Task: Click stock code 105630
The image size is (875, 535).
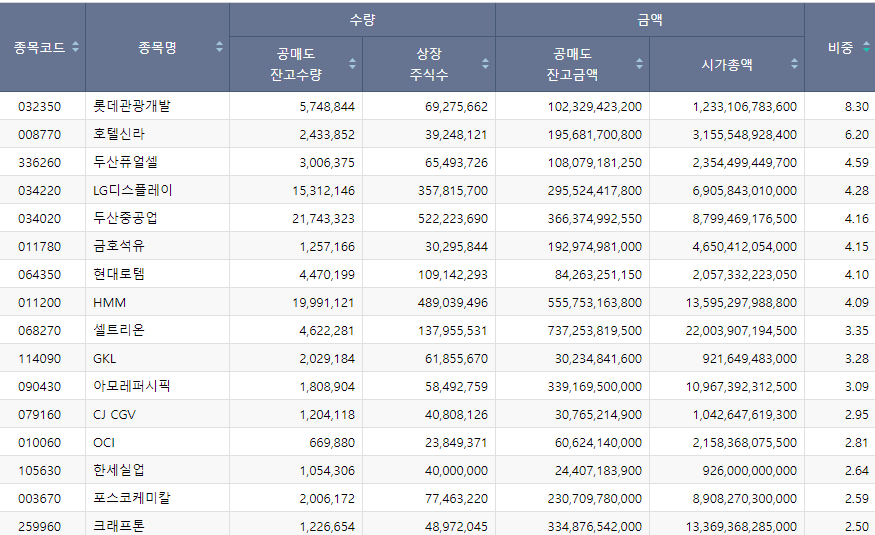Action: 40,470
